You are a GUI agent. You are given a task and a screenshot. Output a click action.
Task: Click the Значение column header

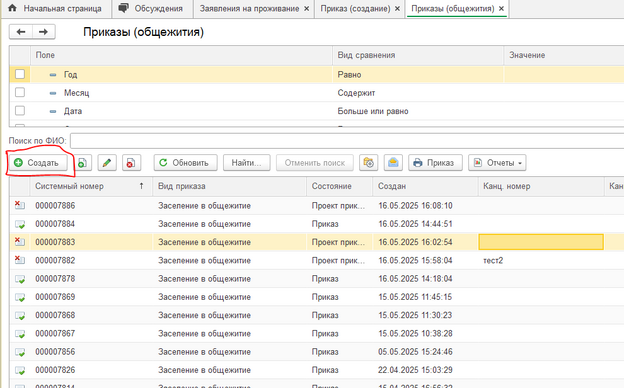[564, 55]
